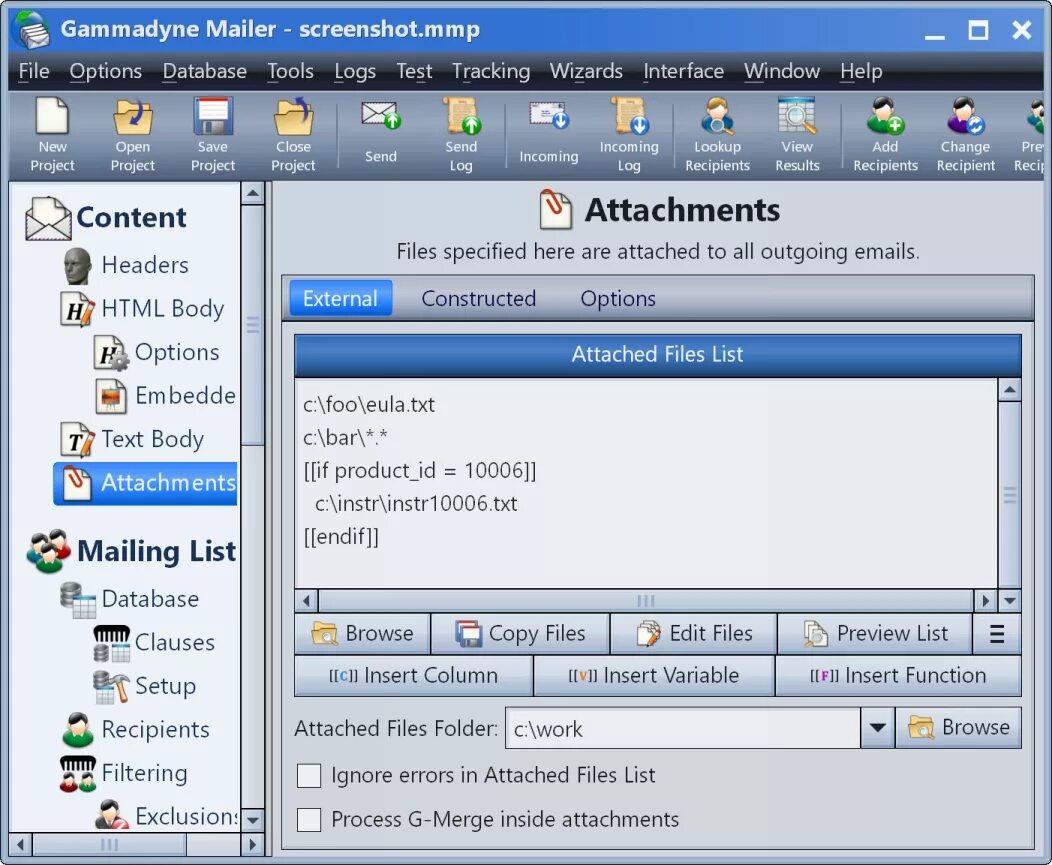1052x865 pixels.
Task: Click the Copy Files button
Action: 520,633
